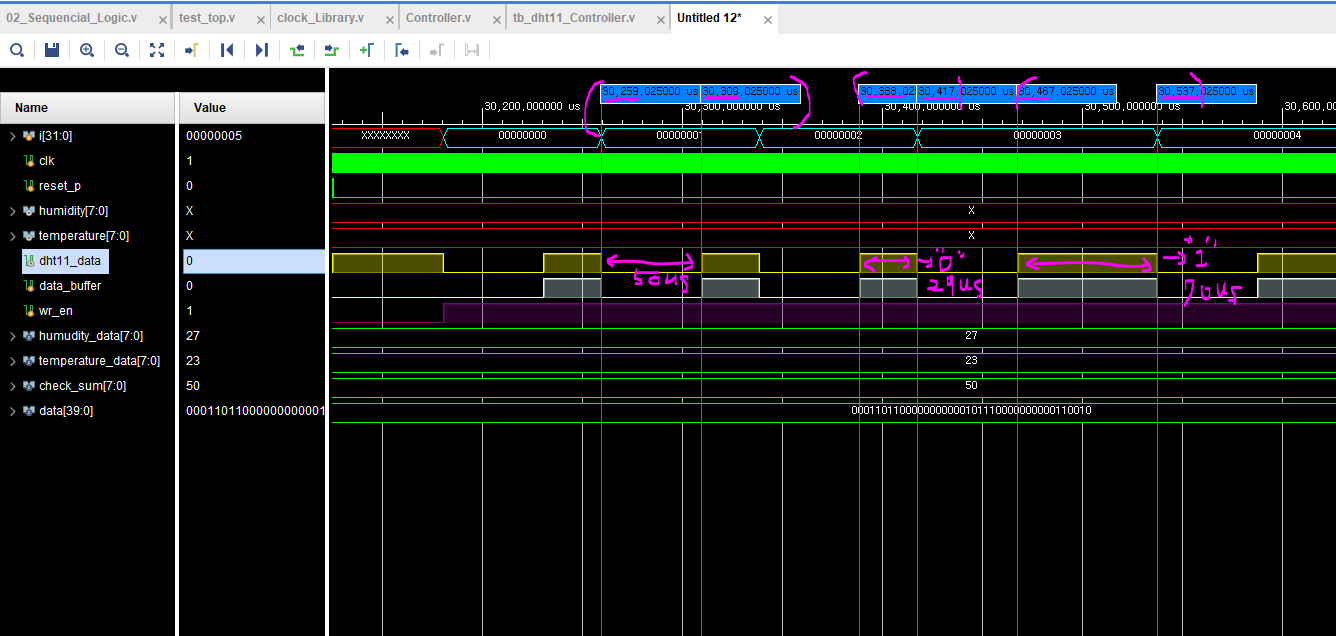
Task: Jump to the previous signal transition
Action: coord(296,49)
